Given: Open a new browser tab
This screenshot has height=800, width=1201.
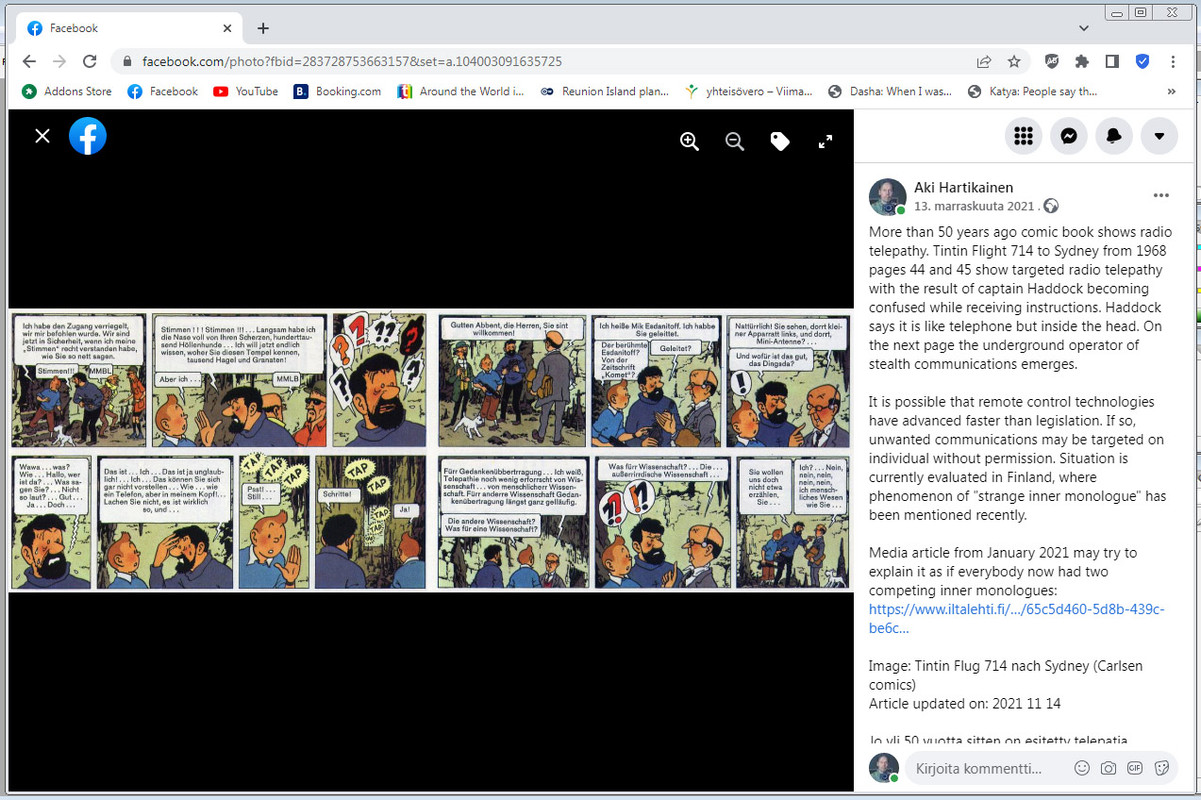Looking at the screenshot, I should point(263,28).
